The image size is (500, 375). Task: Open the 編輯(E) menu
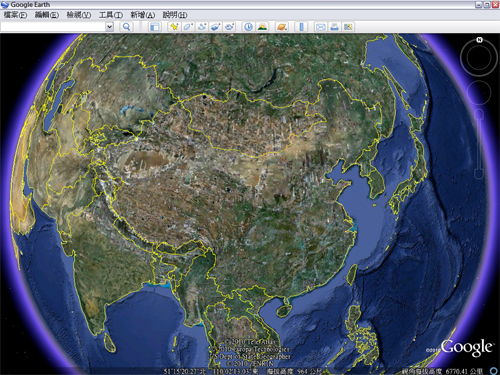coord(47,15)
